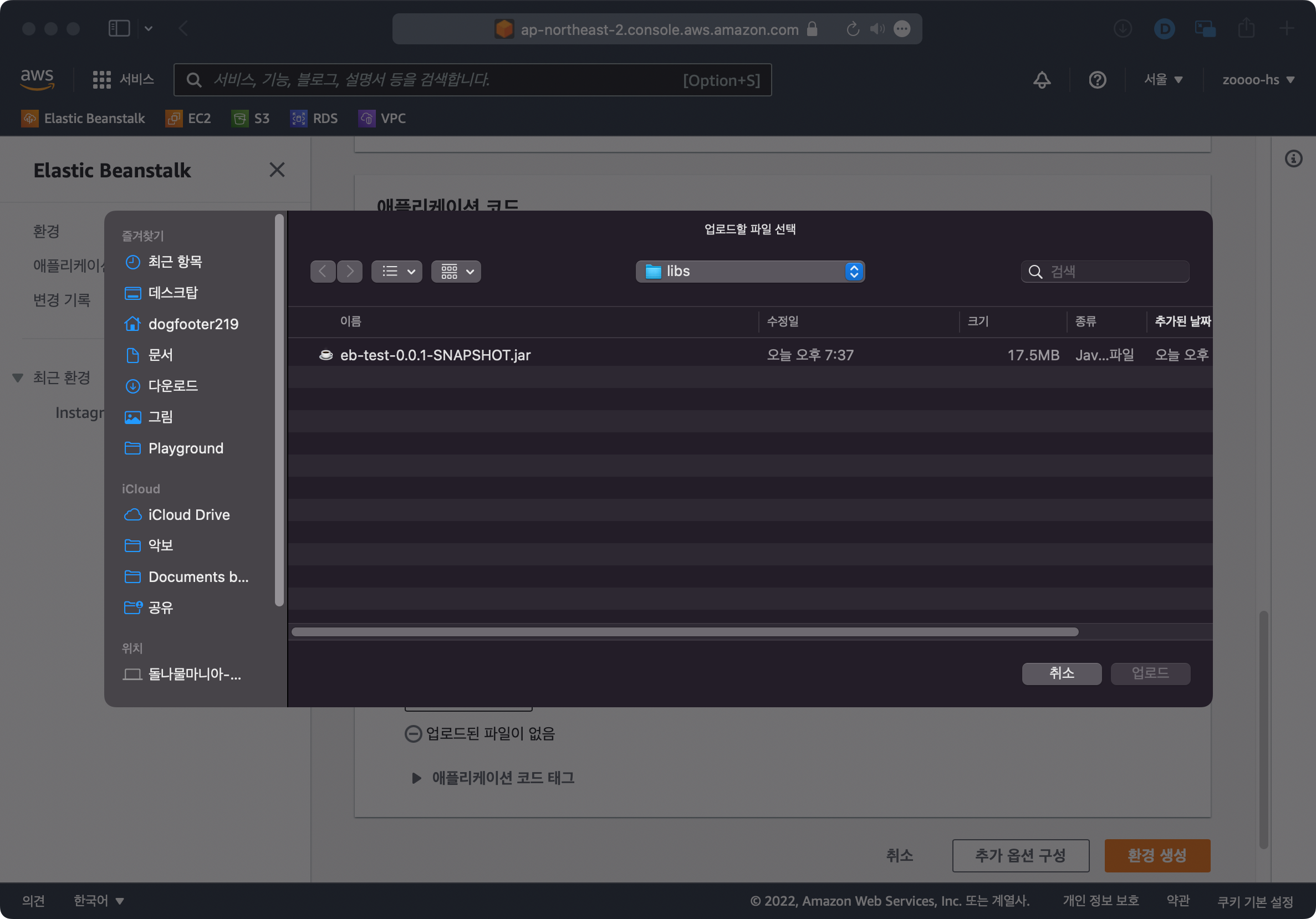Reload the page in Safari

tap(853, 29)
